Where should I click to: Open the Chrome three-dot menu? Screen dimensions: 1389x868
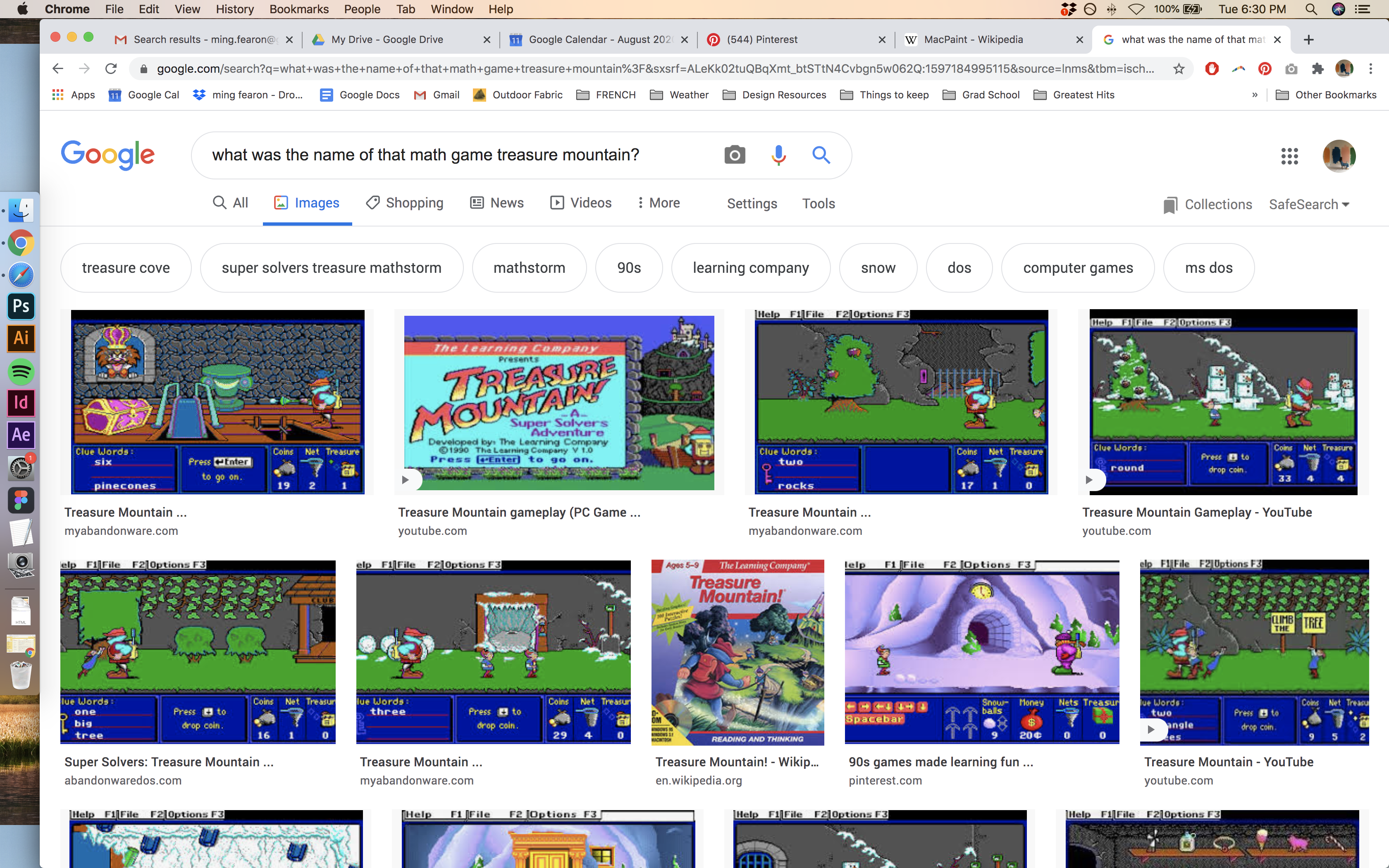tap(1371, 69)
